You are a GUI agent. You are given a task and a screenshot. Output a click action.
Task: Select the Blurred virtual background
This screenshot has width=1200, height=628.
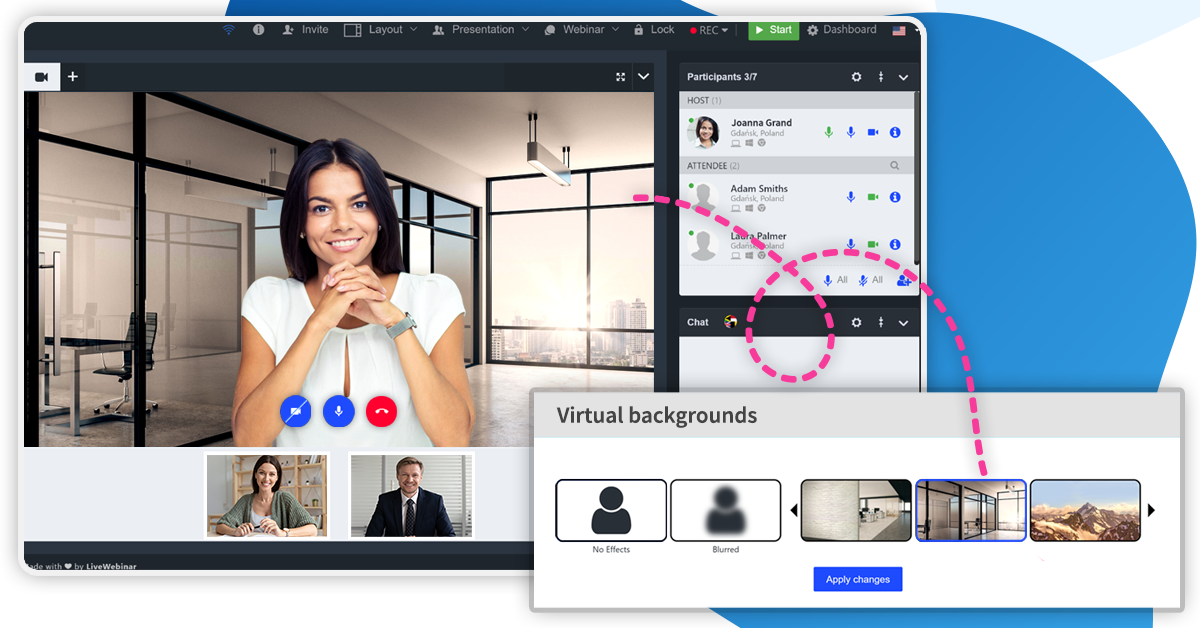pyautogui.click(x=726, y=510)
